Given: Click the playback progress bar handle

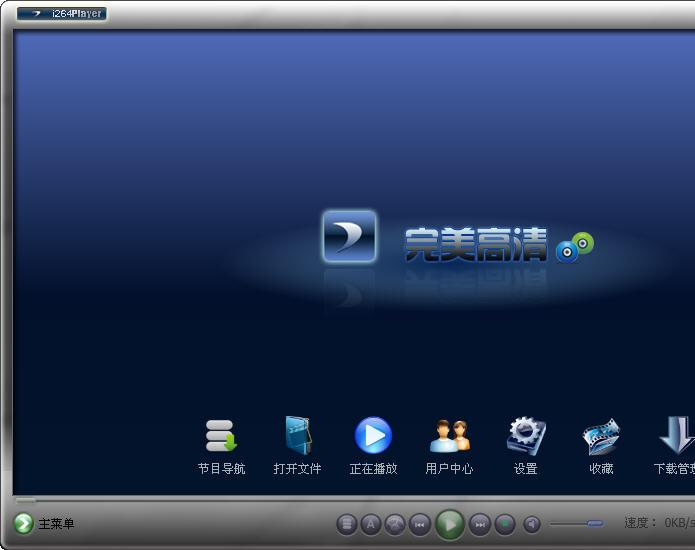Looking at the screenshot, I should (26, 500).
